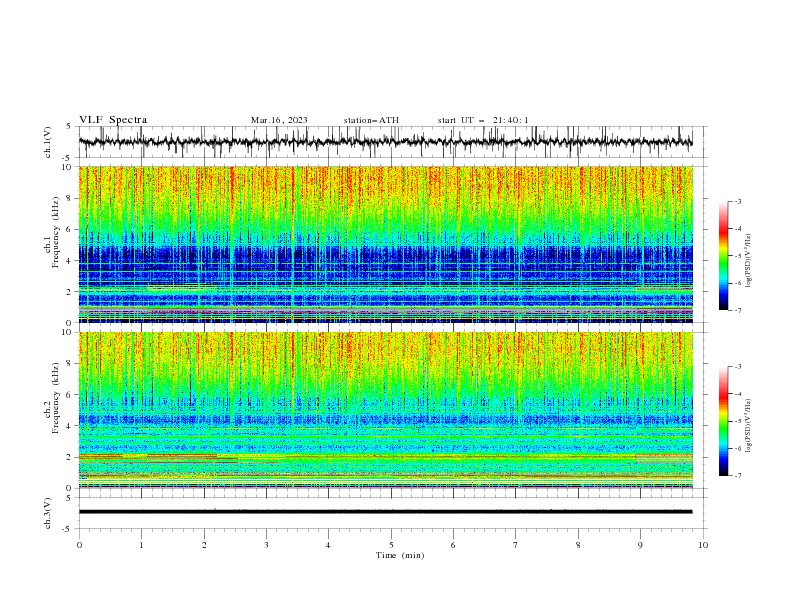Image resolution: width=792 pixels, height=612 pixels.
Task: Click the 'station=ATH' label
Action: pos(371,120)
